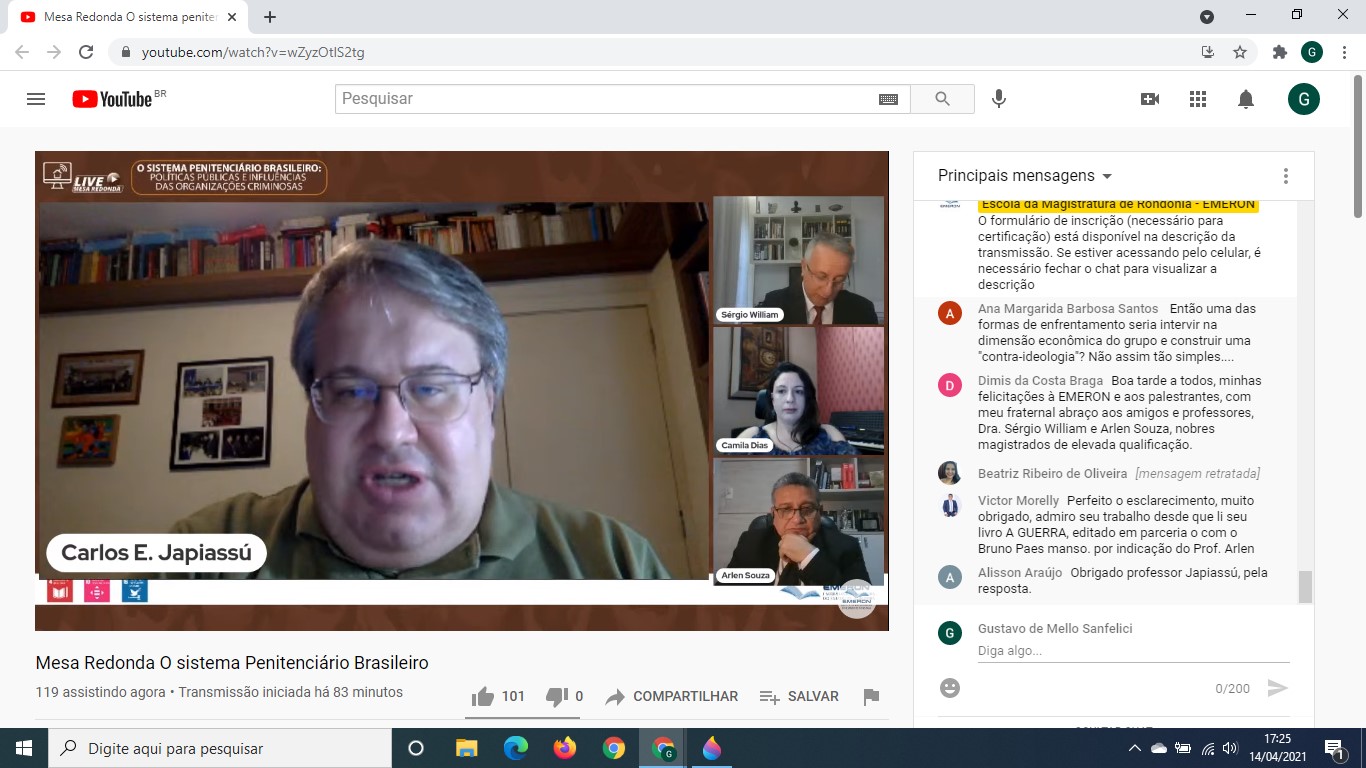Image resolution: width=1366 pixels, height=768 pixels.
Task: Open the notifications bell
Action: (1246, 99)
